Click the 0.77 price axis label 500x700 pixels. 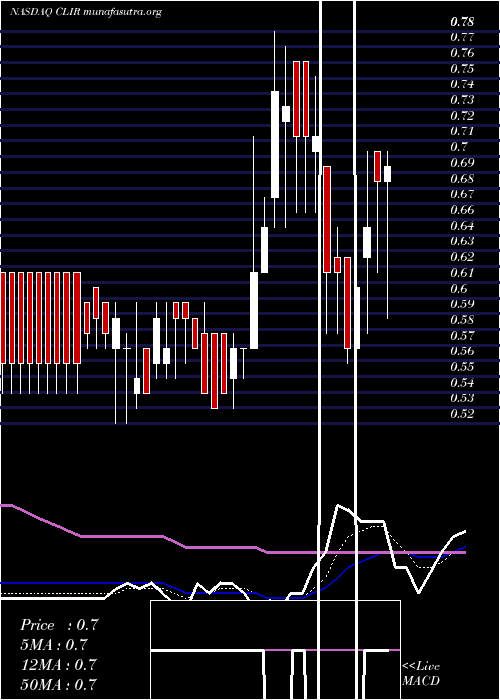coord(462,37)
